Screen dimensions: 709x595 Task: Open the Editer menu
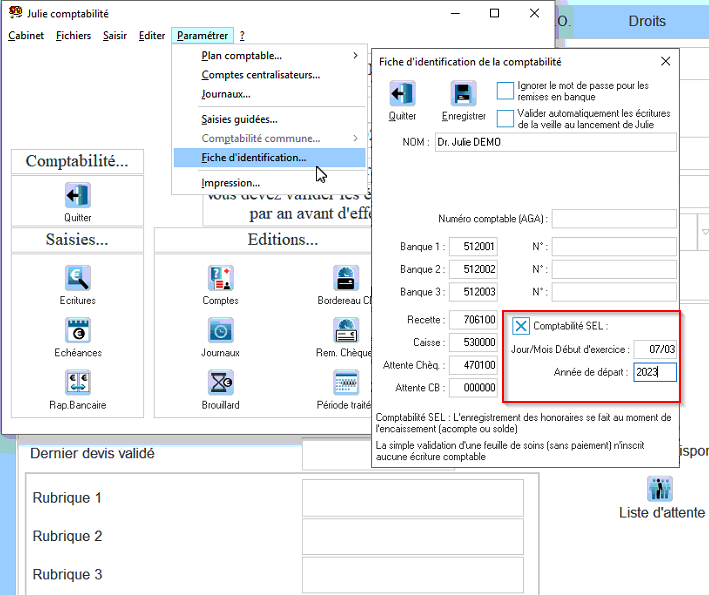point(152,35)
